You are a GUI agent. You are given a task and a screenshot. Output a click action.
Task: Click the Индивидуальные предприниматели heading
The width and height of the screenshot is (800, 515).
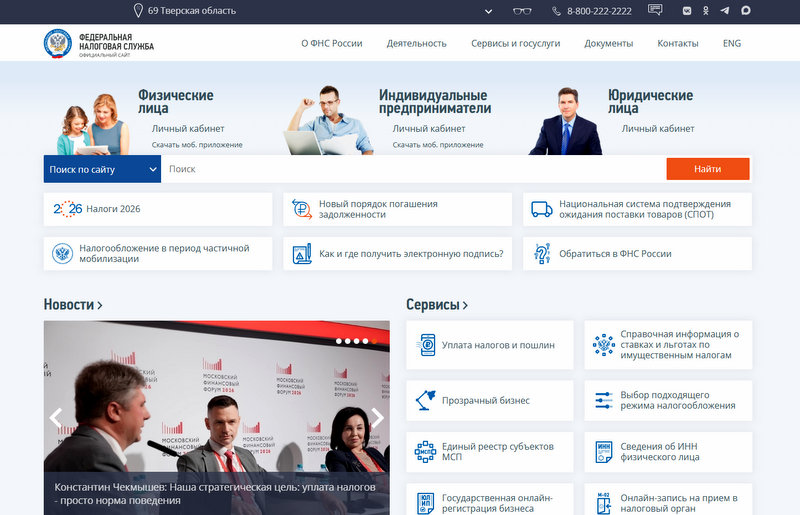tap(435, 102)
